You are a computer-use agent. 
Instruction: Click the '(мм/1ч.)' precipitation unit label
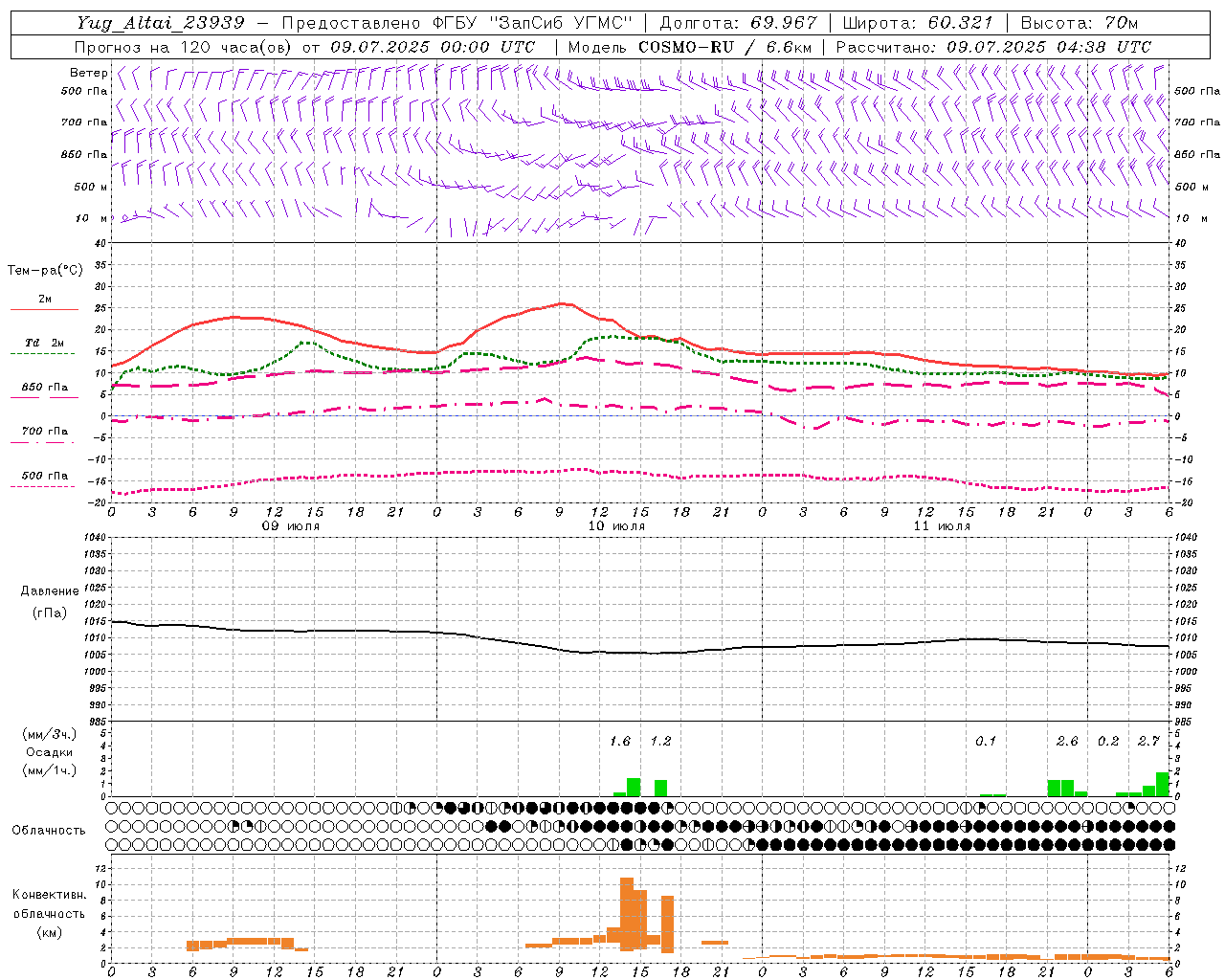pos(49,770)
